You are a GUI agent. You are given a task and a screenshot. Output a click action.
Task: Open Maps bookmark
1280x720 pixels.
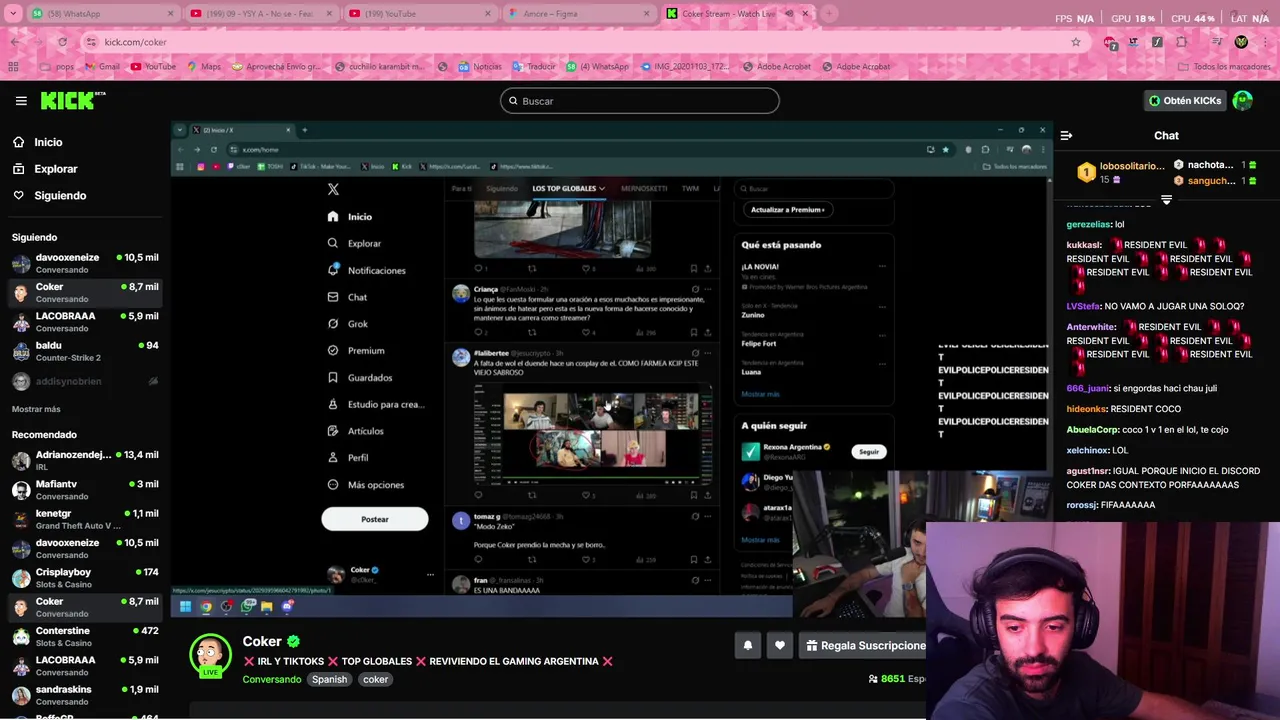[x=203, y=67]
